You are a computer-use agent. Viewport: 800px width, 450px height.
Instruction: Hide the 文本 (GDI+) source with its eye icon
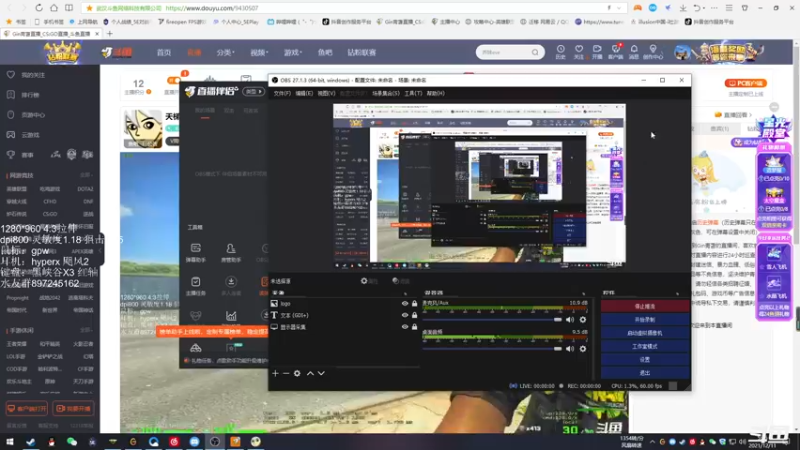405,315
